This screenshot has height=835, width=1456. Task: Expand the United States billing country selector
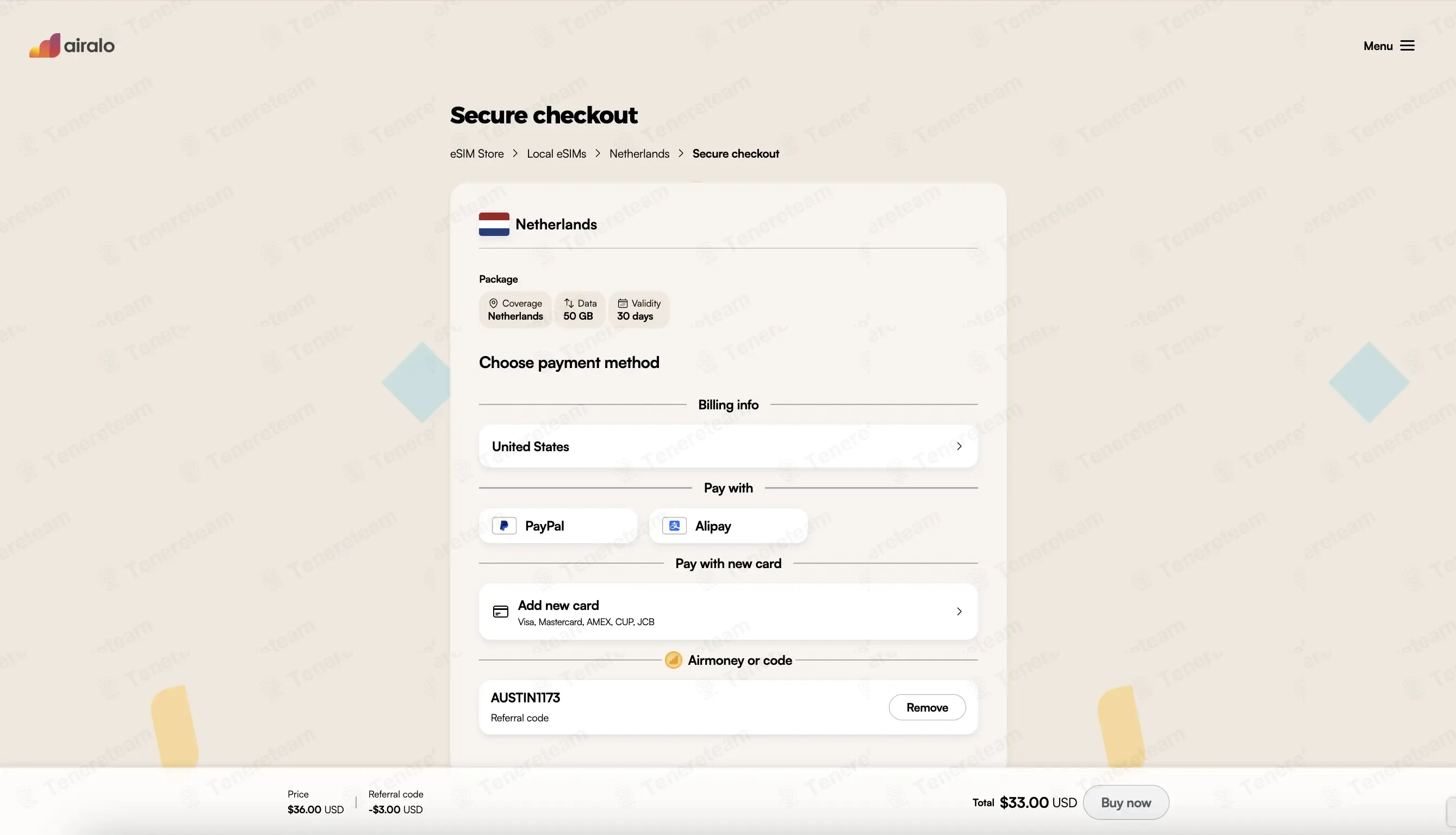coord(729,446)
